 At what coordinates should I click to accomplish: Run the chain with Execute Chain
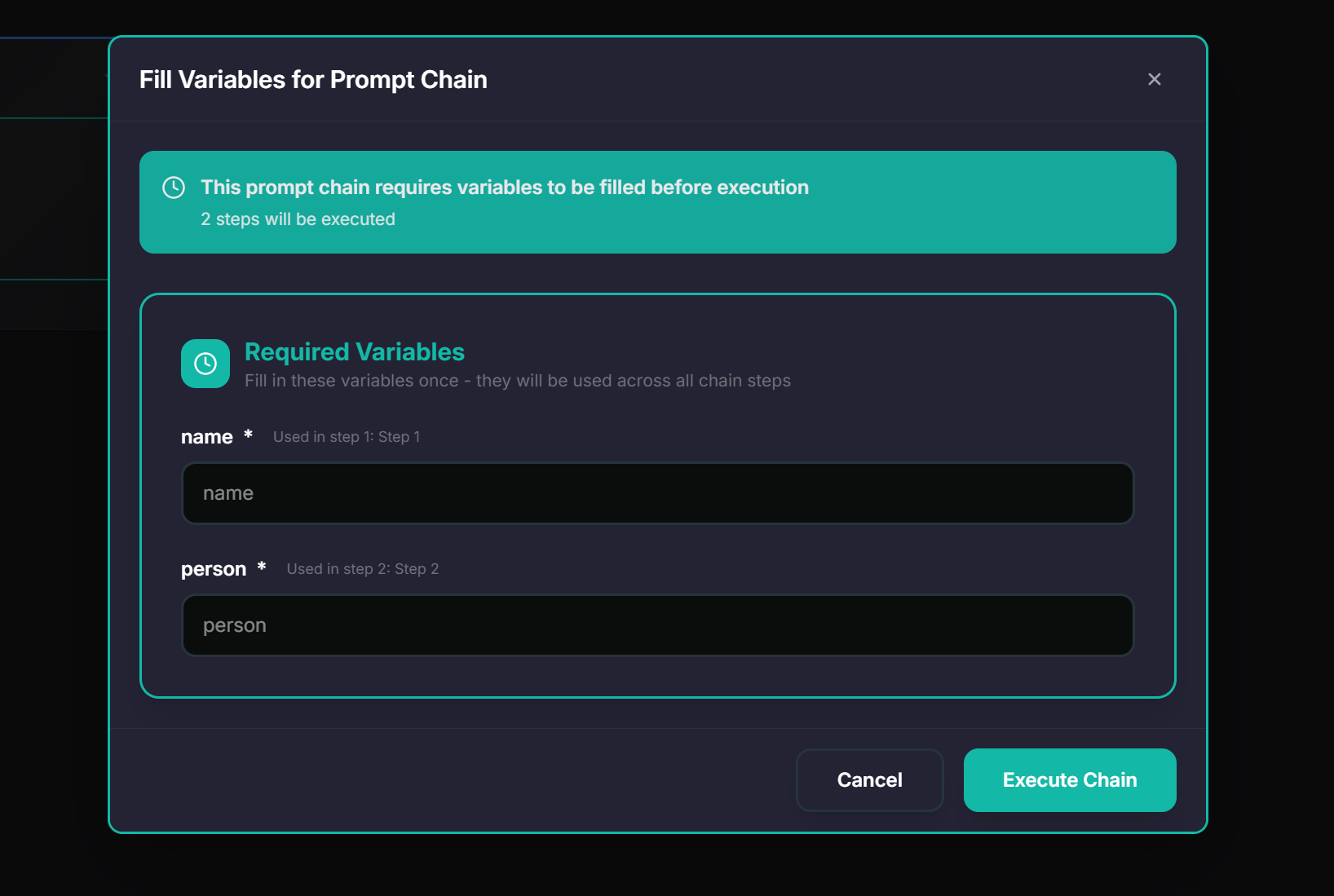1069,780
